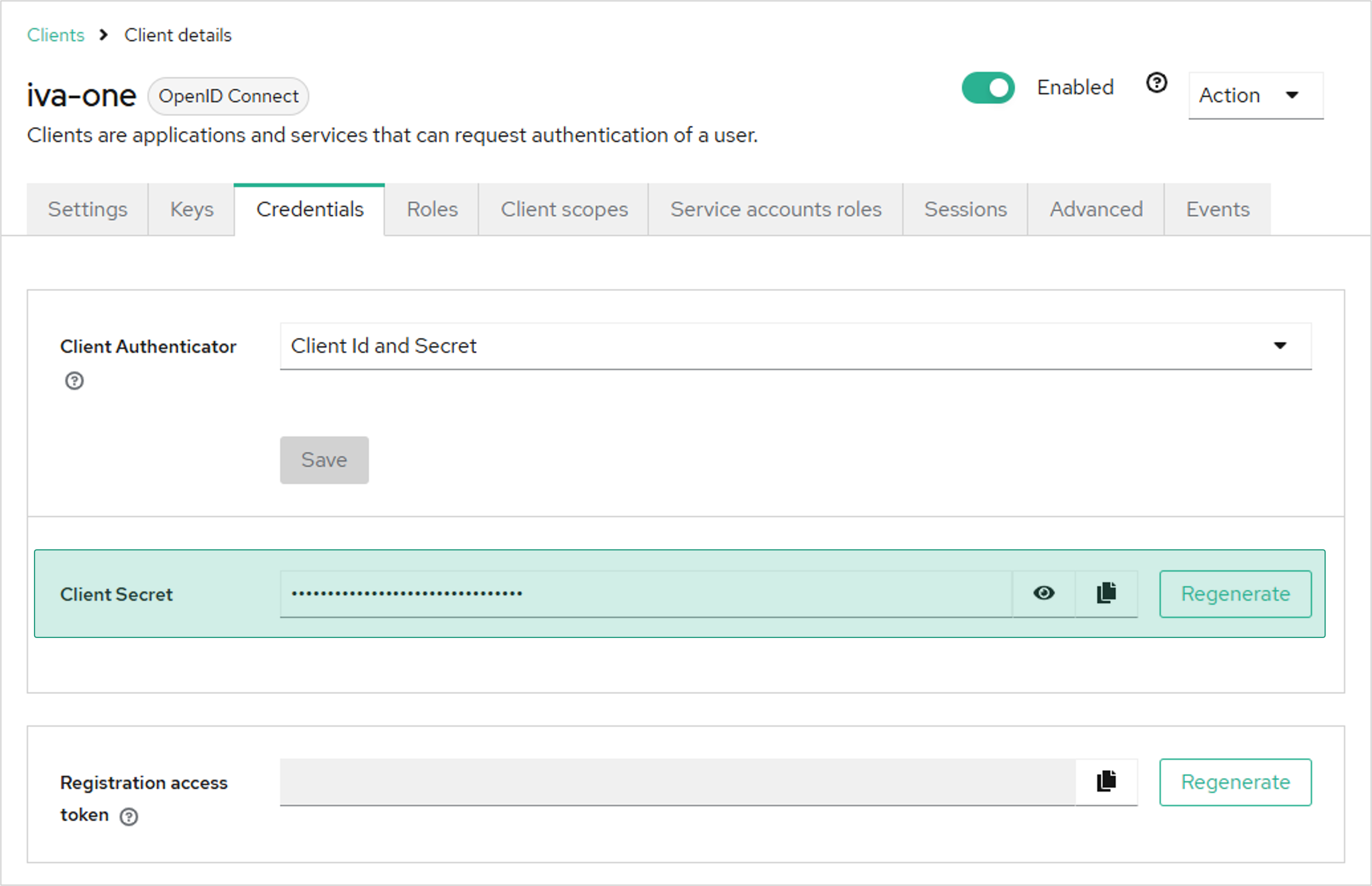
Task: Reveal the Client Secret with eye icon
Action: pyautogui.click(x=1043, y=593)
